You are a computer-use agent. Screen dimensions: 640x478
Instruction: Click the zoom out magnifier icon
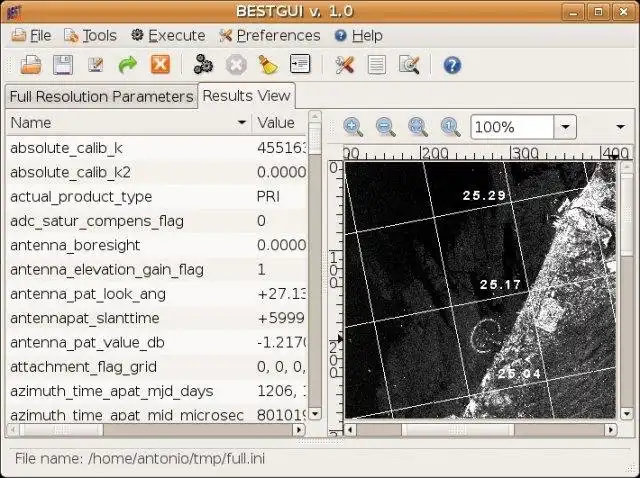click(x=385, y=127)
